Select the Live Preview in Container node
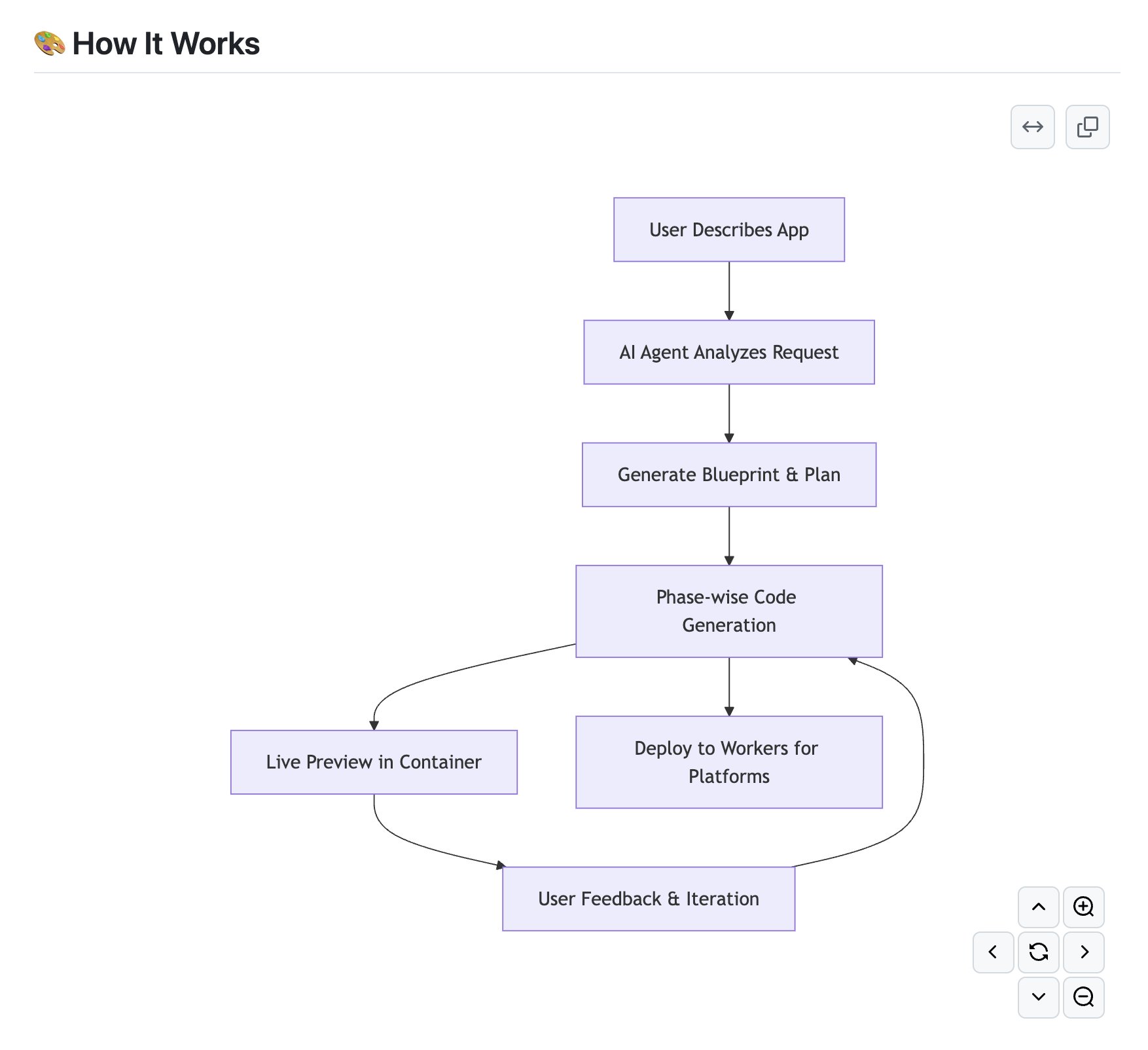The height and width of the screenshot is (1050, 1148). coord(374,762)
